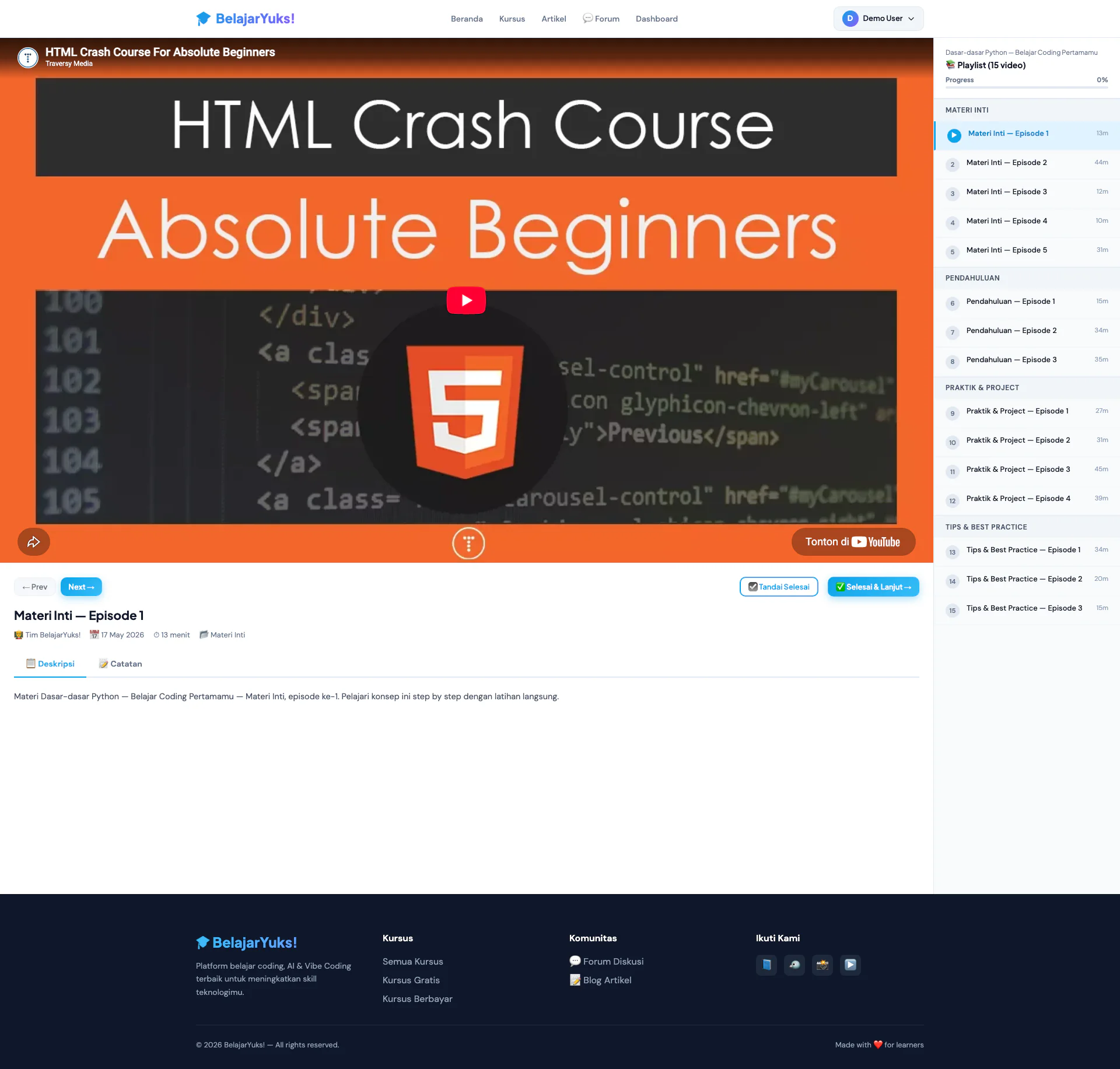Screen dimensions: 1120x1069
Task: Go to Beranda in the navigation
Action: (x=467, y=19)
